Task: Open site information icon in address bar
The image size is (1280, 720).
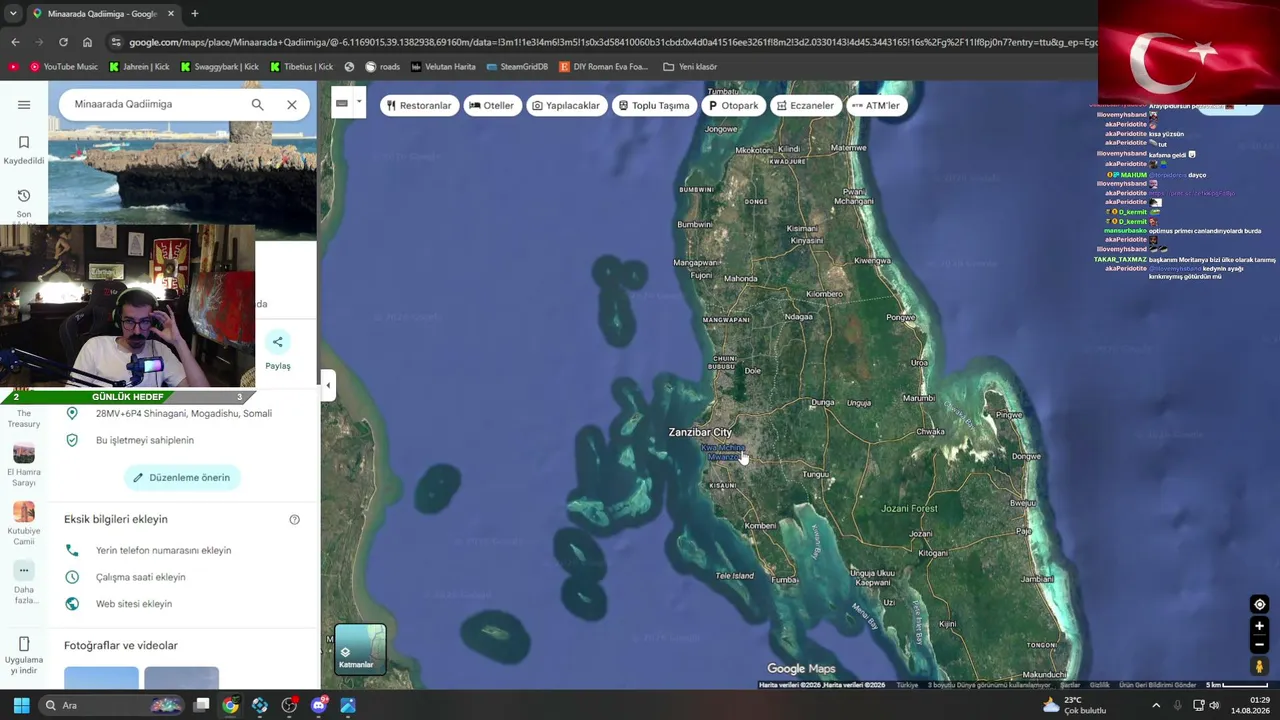Action: [116, 42]
